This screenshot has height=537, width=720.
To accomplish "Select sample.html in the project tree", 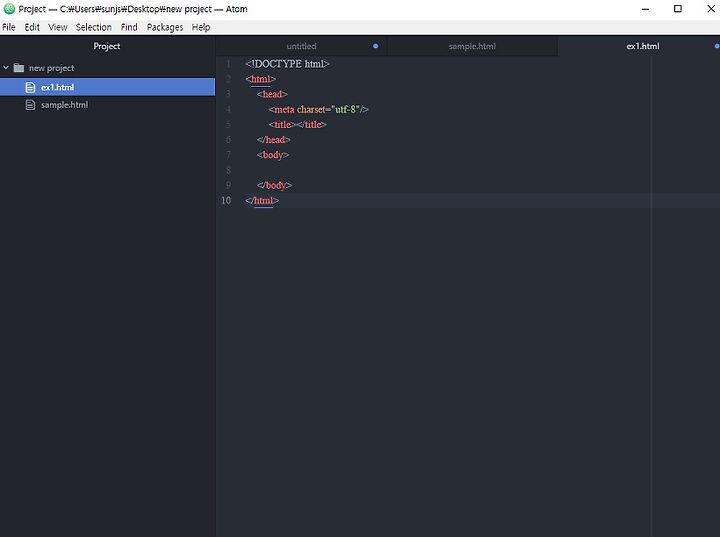I will tap(107, 105).
